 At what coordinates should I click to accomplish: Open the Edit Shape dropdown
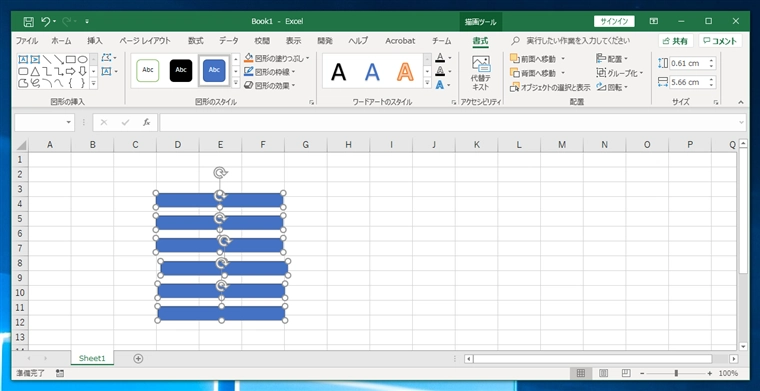click(x=110, y=58)
